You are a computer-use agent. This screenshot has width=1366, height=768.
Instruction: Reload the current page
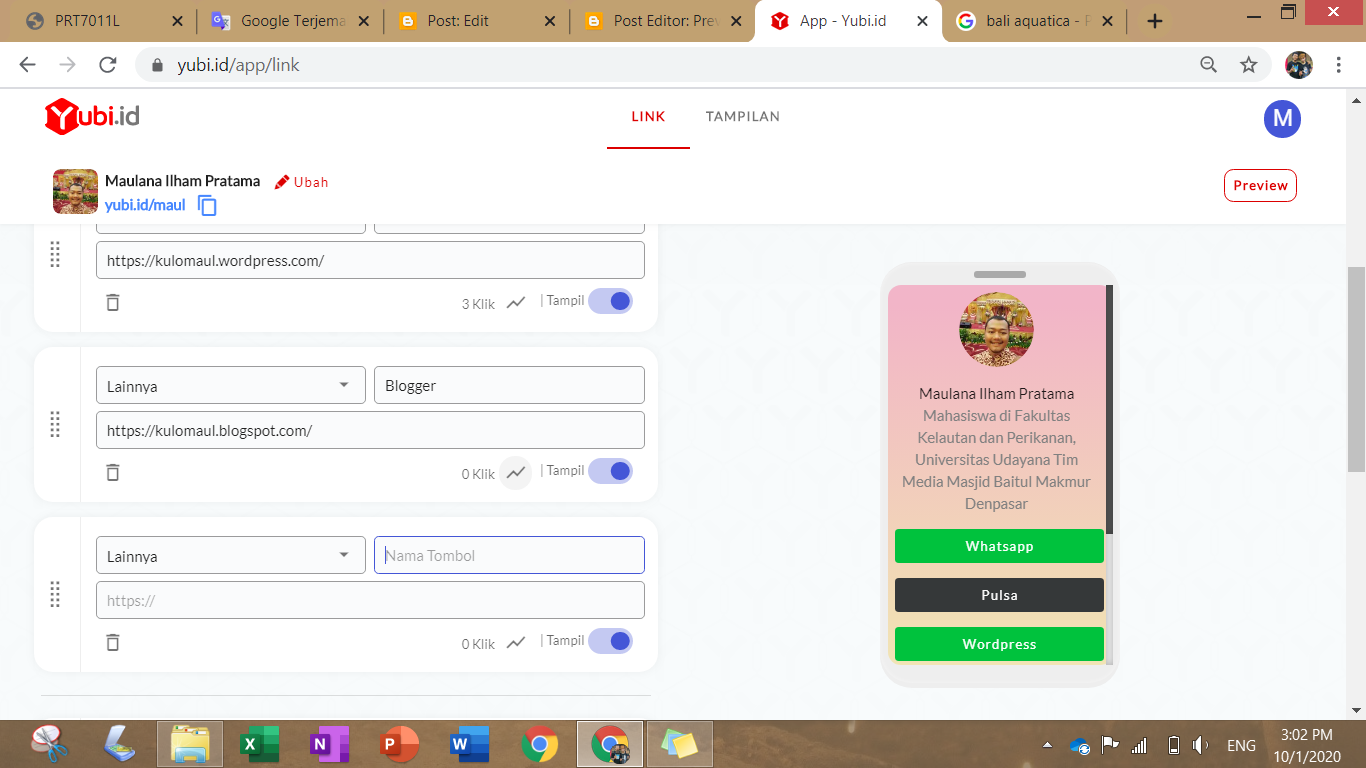point(108,65)
